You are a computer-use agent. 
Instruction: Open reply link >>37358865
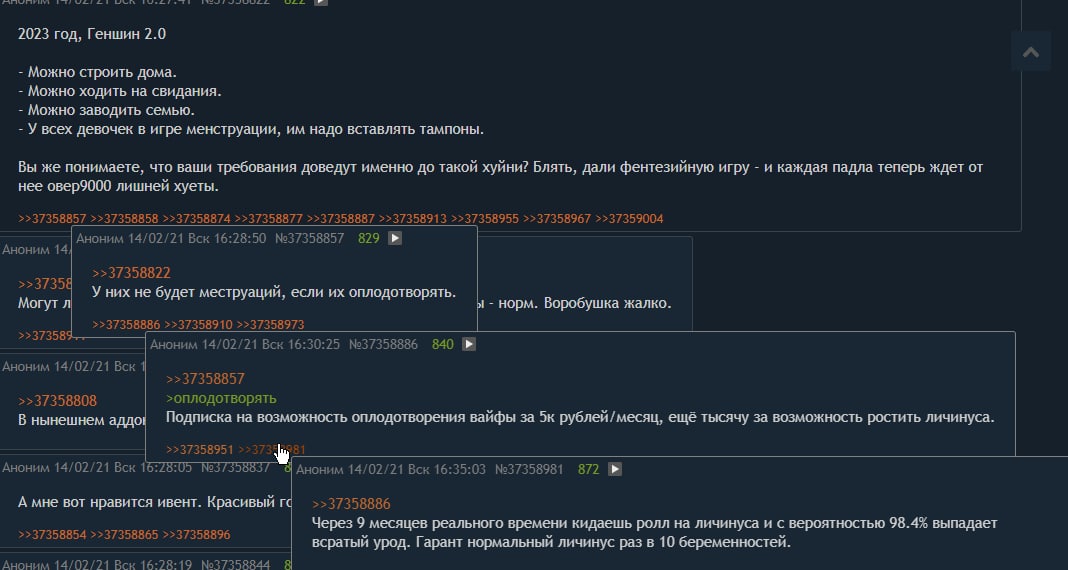click(x=124, y=535)
